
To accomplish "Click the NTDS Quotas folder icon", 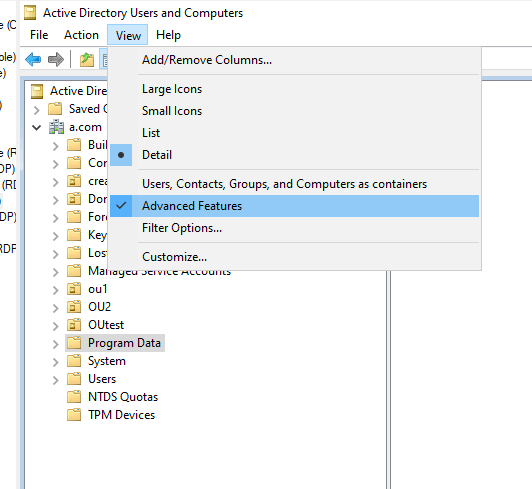I will click(x=74, y=397).
